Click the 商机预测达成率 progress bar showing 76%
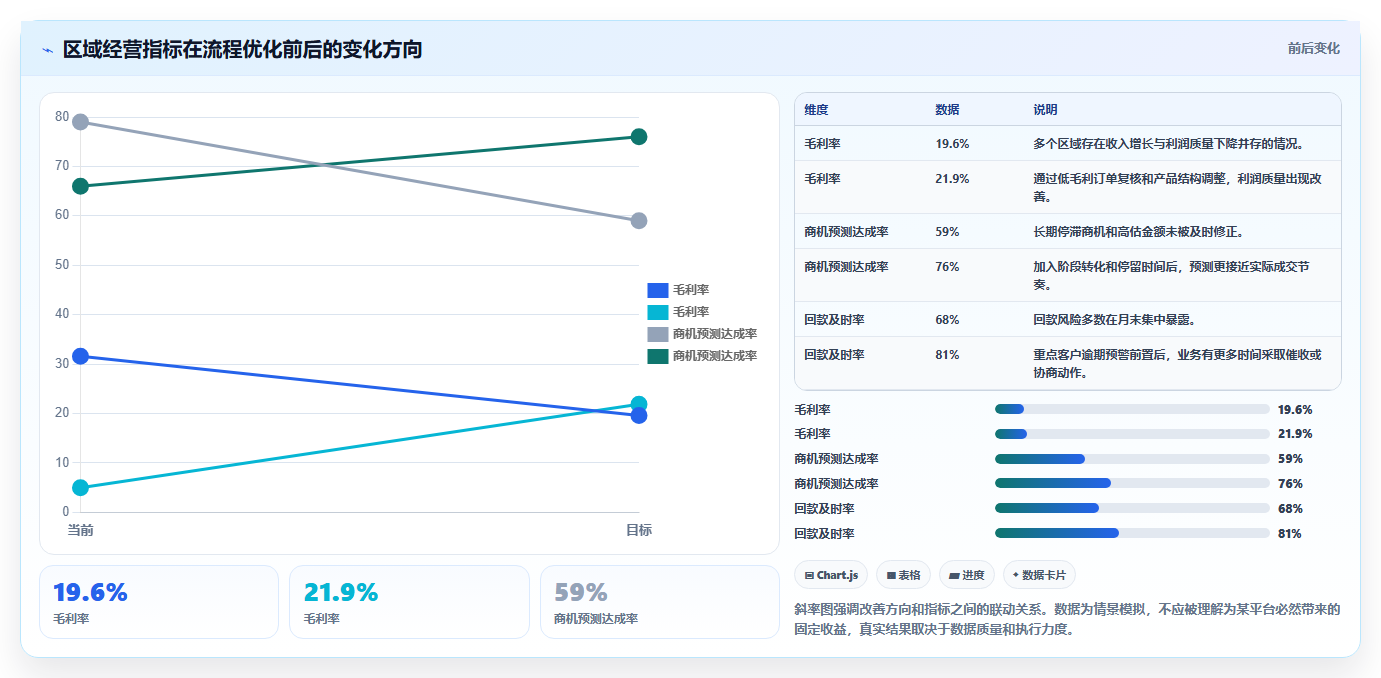 click(1132, 484)
